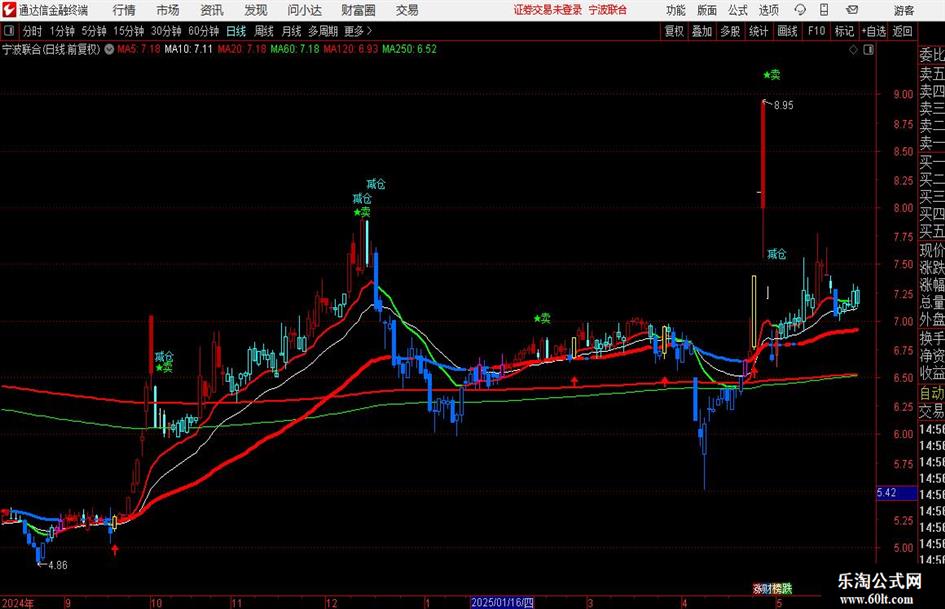This screenshot has height=609, width=945.
Task: Switch to 分时 chart tab
Action: click(x=33, y=31)
